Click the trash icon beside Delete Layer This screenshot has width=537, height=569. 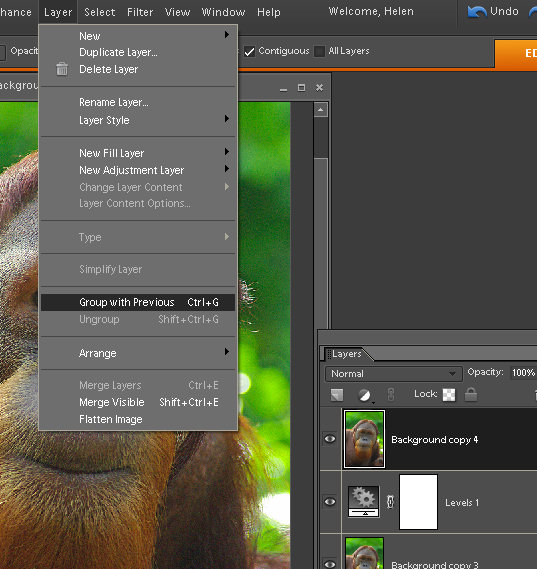click(x=62, y=69)
